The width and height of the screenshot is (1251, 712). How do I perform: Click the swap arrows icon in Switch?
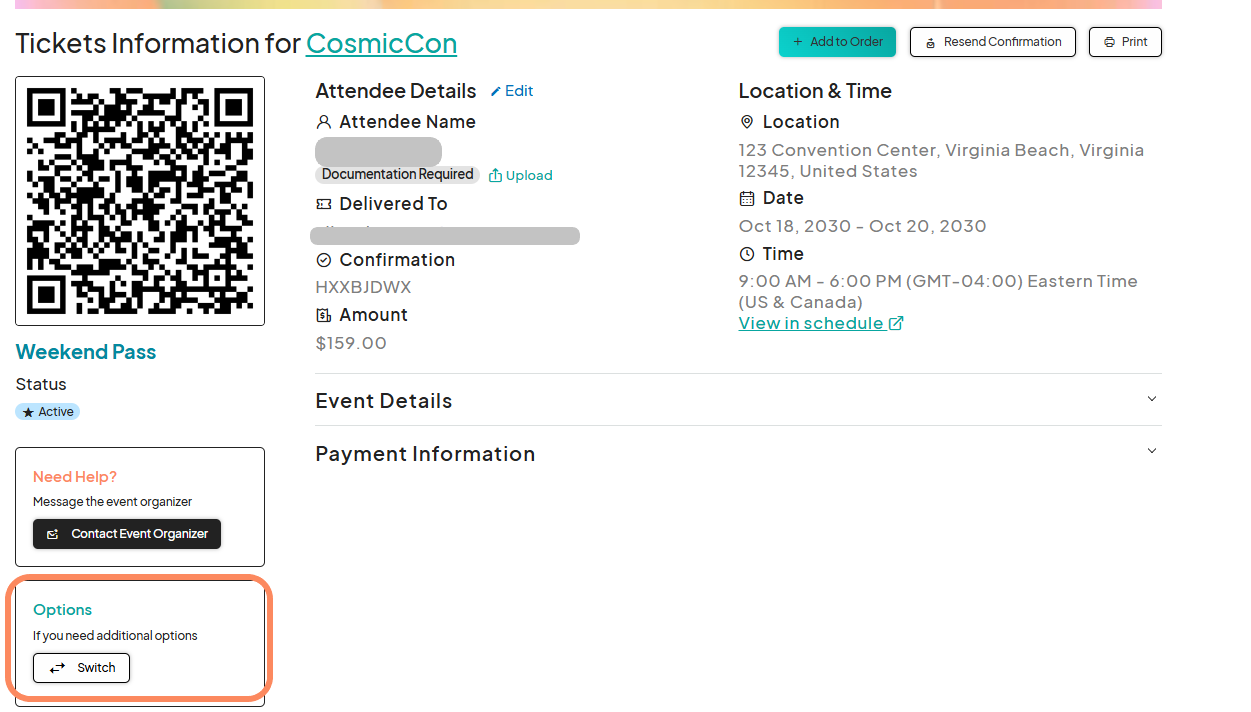click(58, 668)
